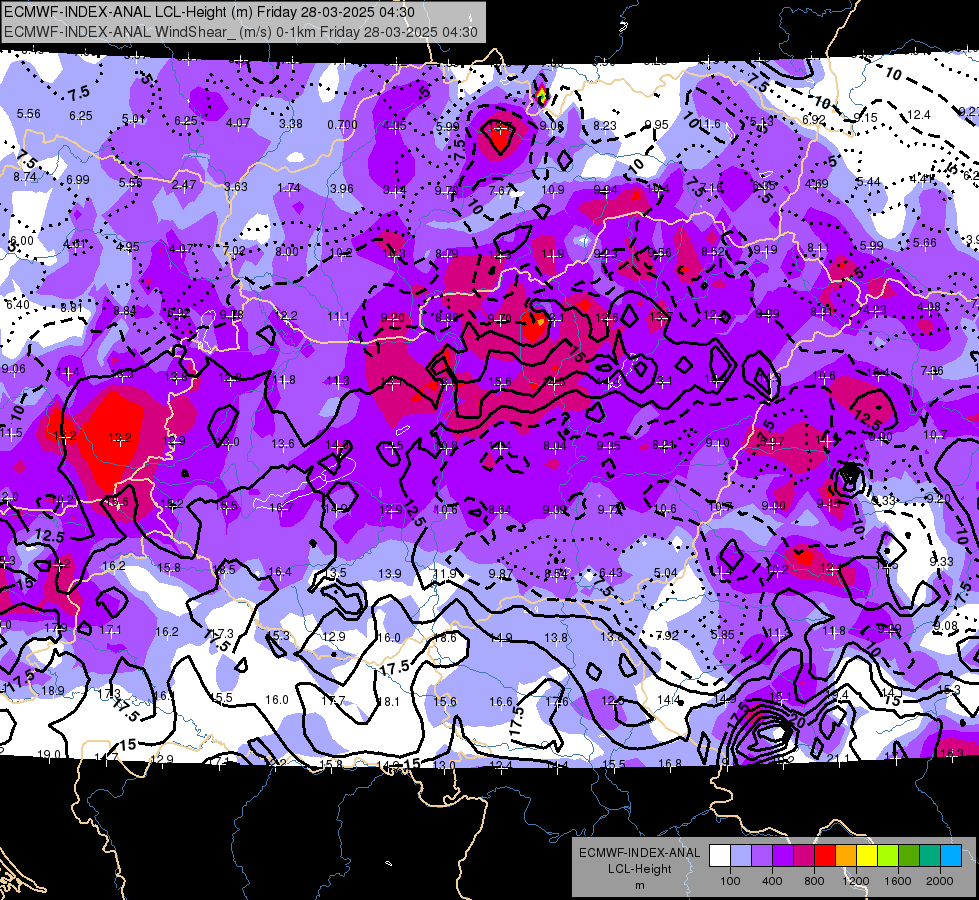This screenshot has height=900, width=979.
Task: Click the wind shear value 6.99
Action: point(77,179)
